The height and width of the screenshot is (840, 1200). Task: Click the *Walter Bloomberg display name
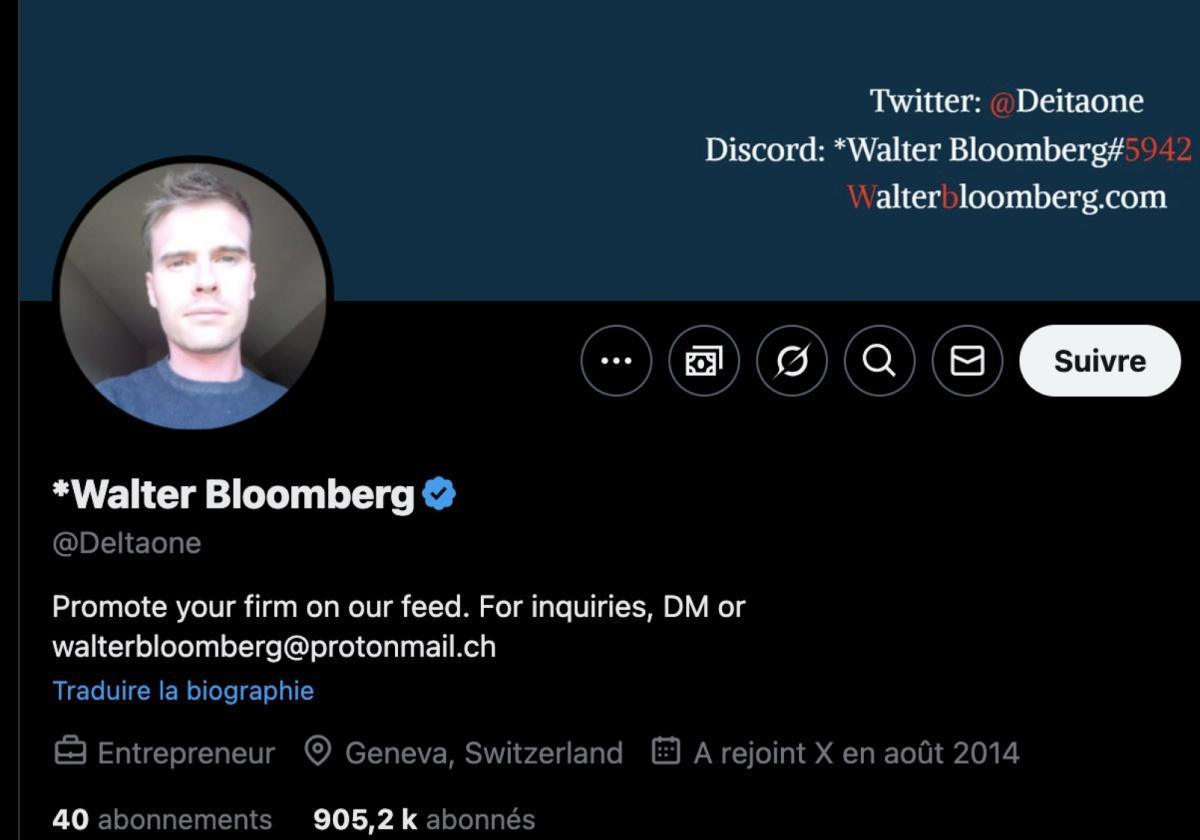click(x=233, y=494)
